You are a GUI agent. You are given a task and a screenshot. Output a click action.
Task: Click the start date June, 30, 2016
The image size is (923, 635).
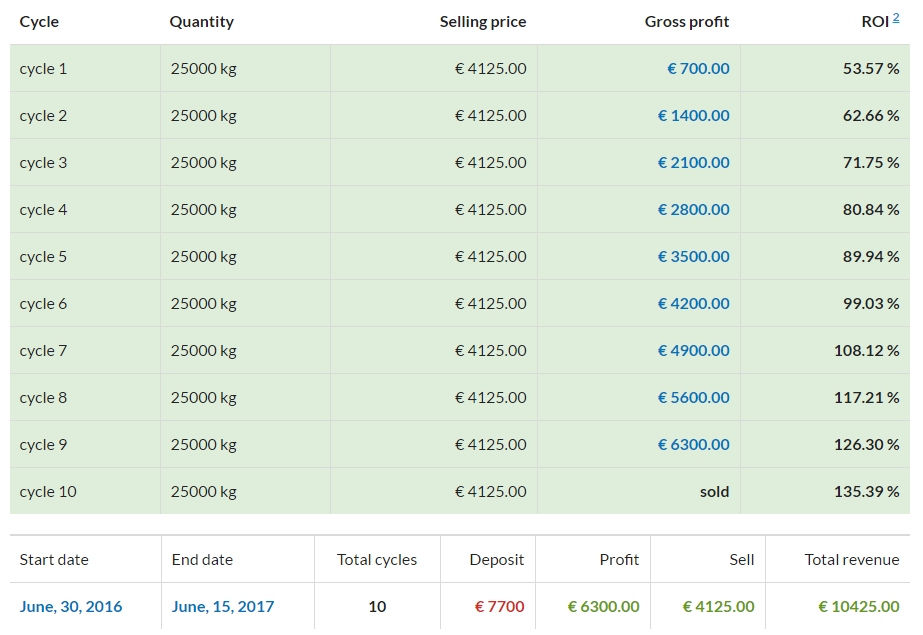tap(71, 607)
